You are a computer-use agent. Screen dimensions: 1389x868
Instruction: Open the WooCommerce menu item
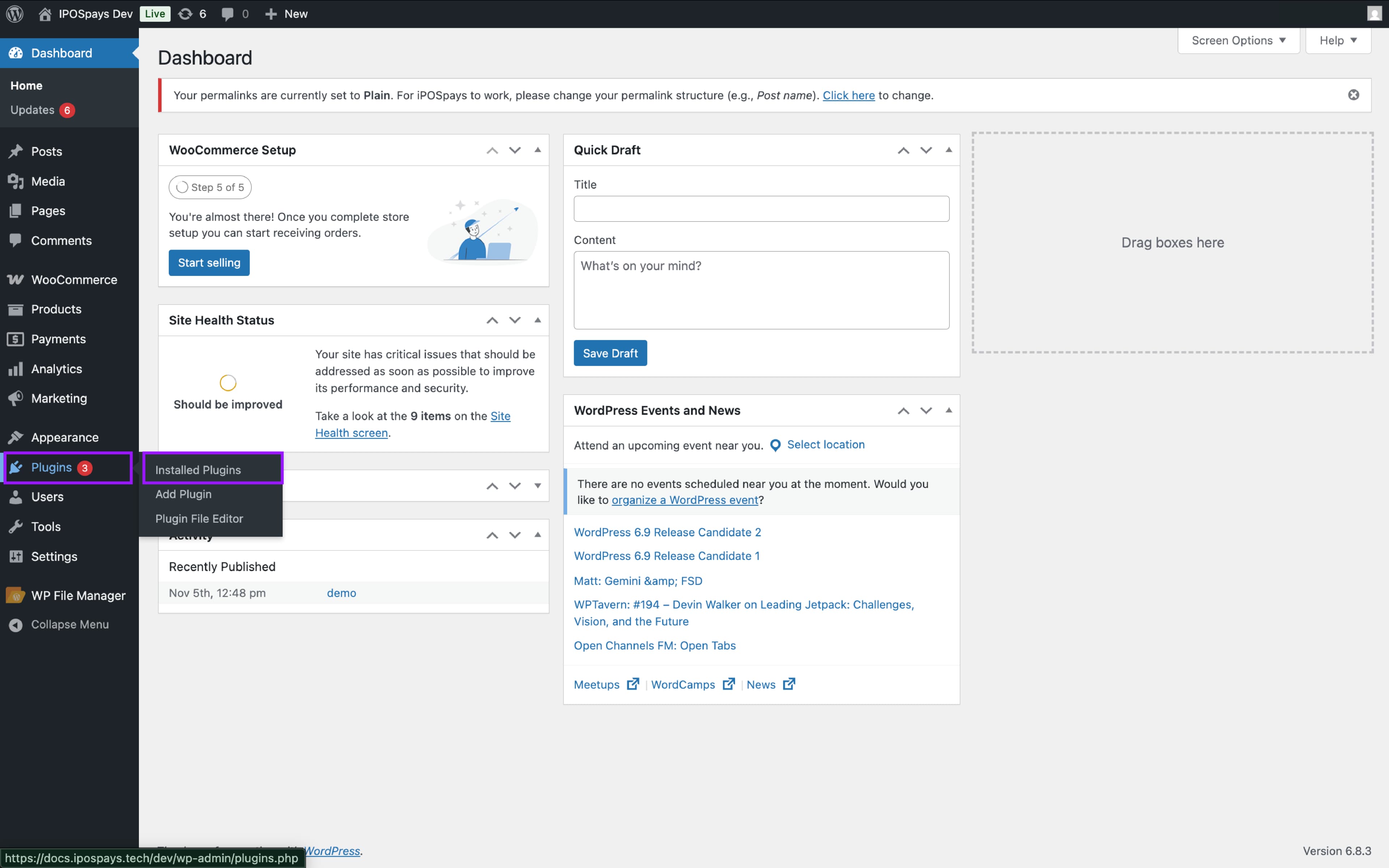[73, 280]
